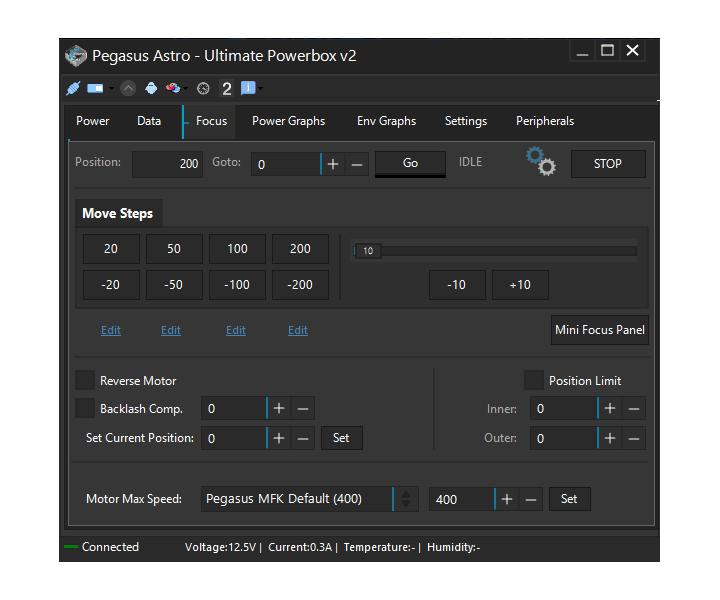This screenshot has width=720, height=600.
Task: Enable the Position Limit checkbox
Action: pyautogui.click(x=534, y=381)
